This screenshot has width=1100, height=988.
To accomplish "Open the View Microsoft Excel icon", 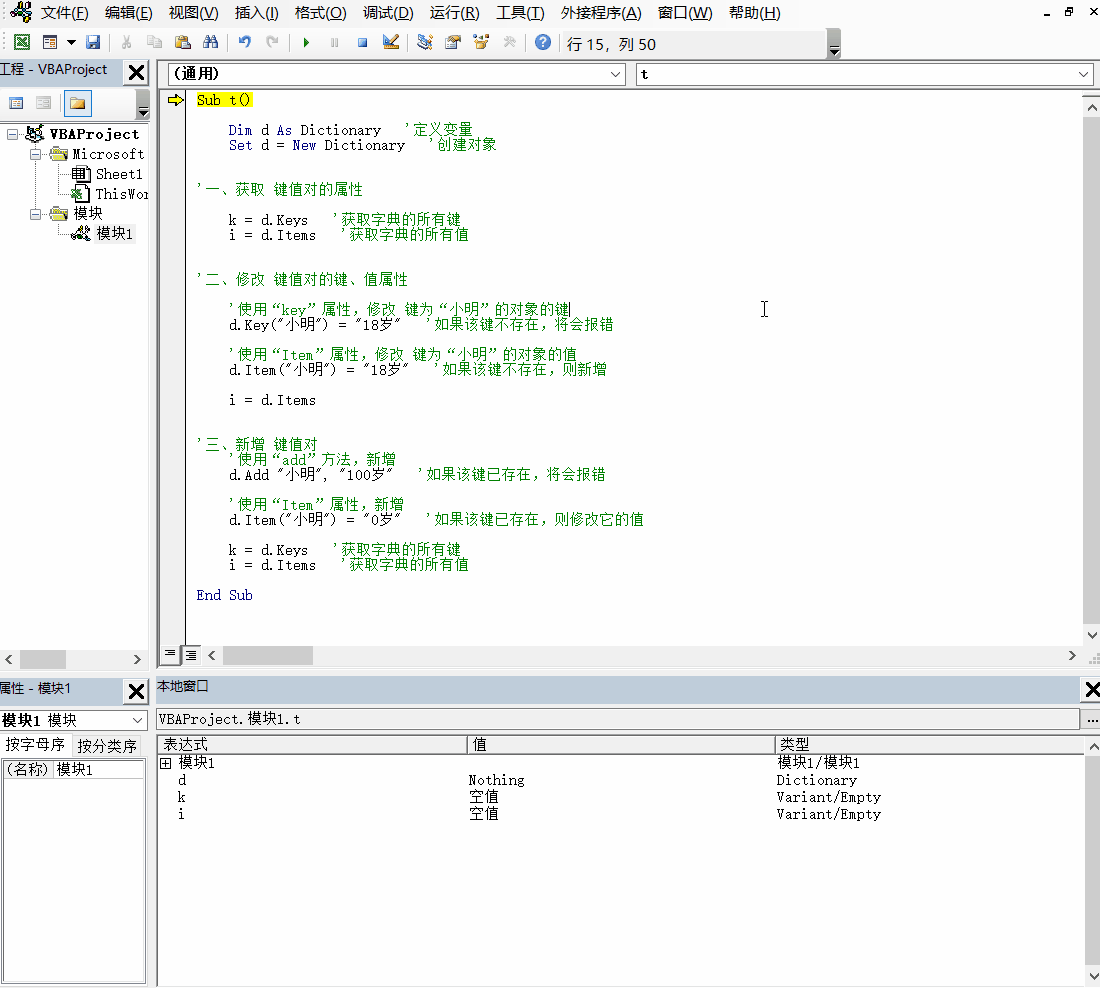I will coord(22,42).
